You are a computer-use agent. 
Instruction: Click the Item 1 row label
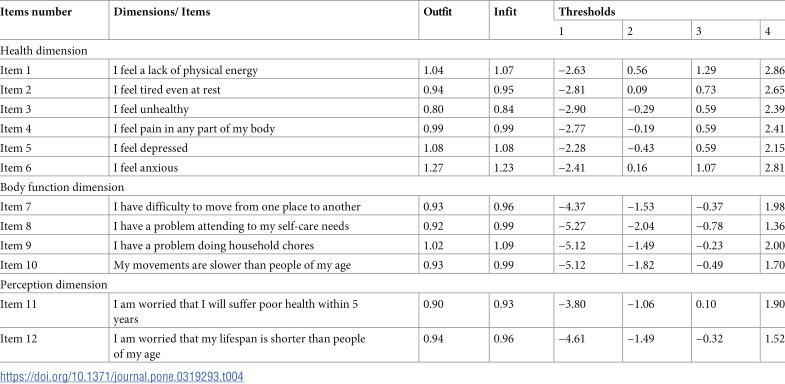click(19, 70)
